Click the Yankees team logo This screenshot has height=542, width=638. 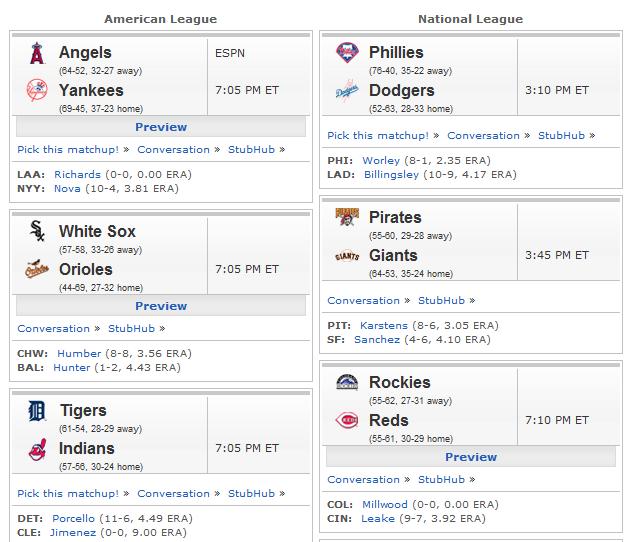click(x=37, y=90)
